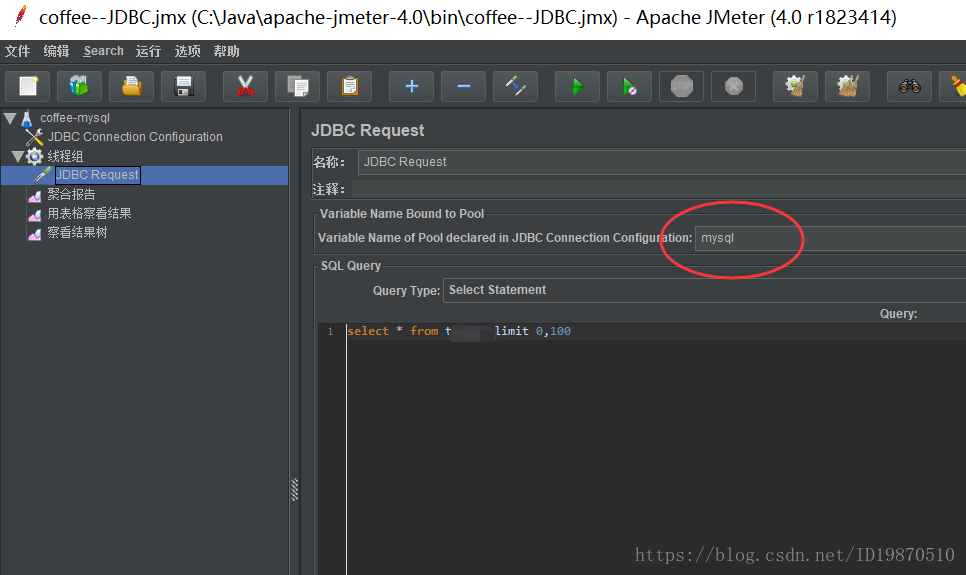The width and height of the screenshot is (966, 575).
Task: Click the Open file toolbar icon
Action: 131,86
